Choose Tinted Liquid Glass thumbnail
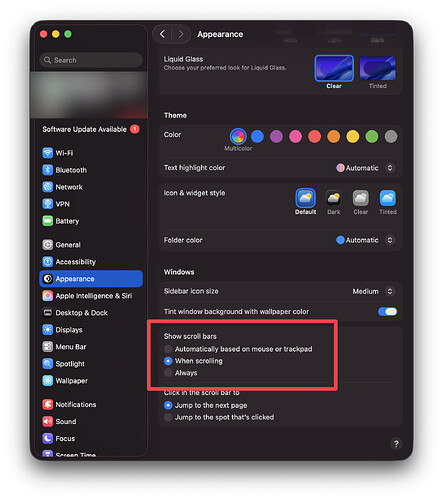The height and width of the screenshot is (500, 443). (378, 68)
